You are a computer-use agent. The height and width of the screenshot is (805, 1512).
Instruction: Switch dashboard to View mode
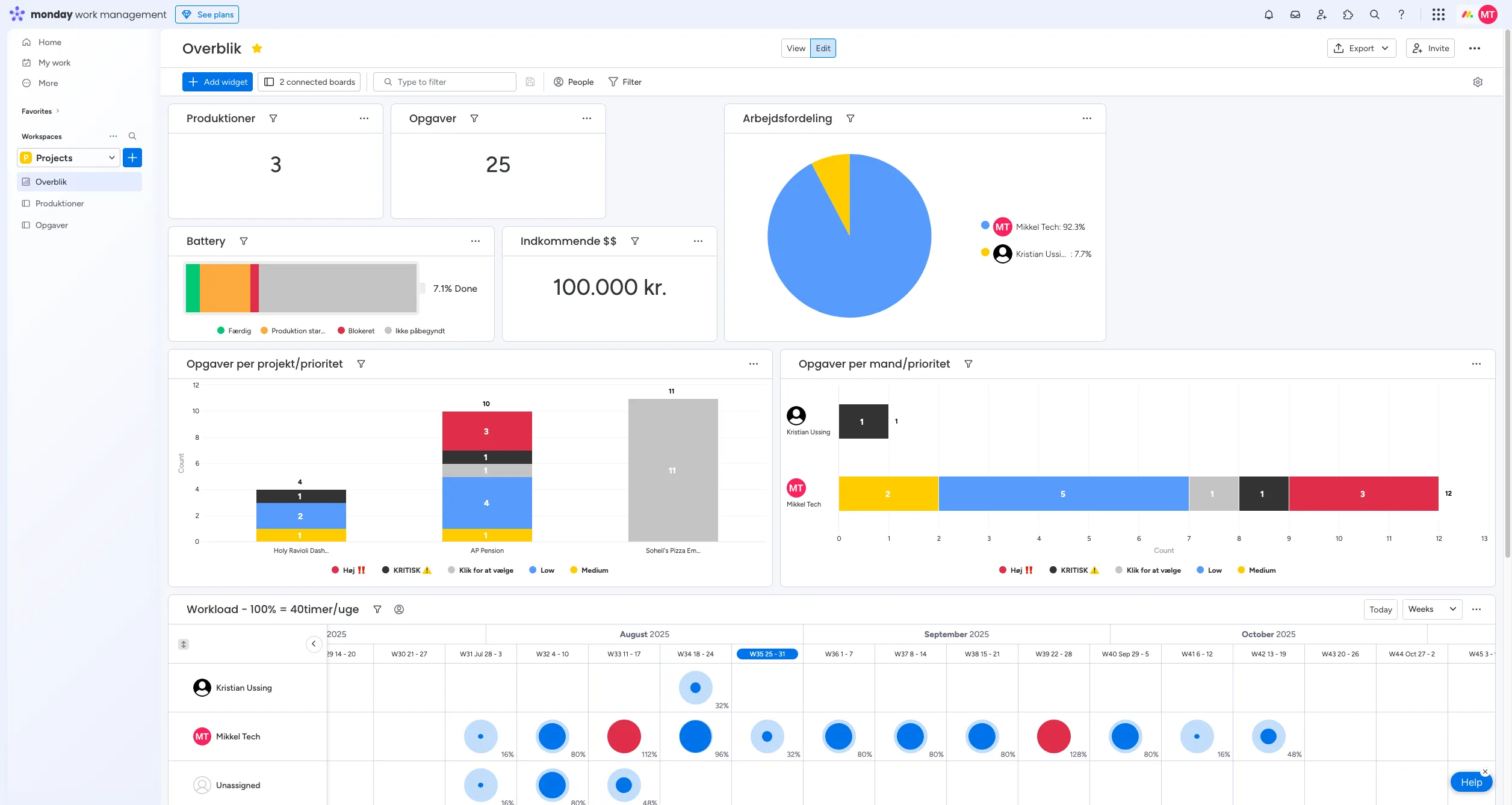click(x=795, y=48)
